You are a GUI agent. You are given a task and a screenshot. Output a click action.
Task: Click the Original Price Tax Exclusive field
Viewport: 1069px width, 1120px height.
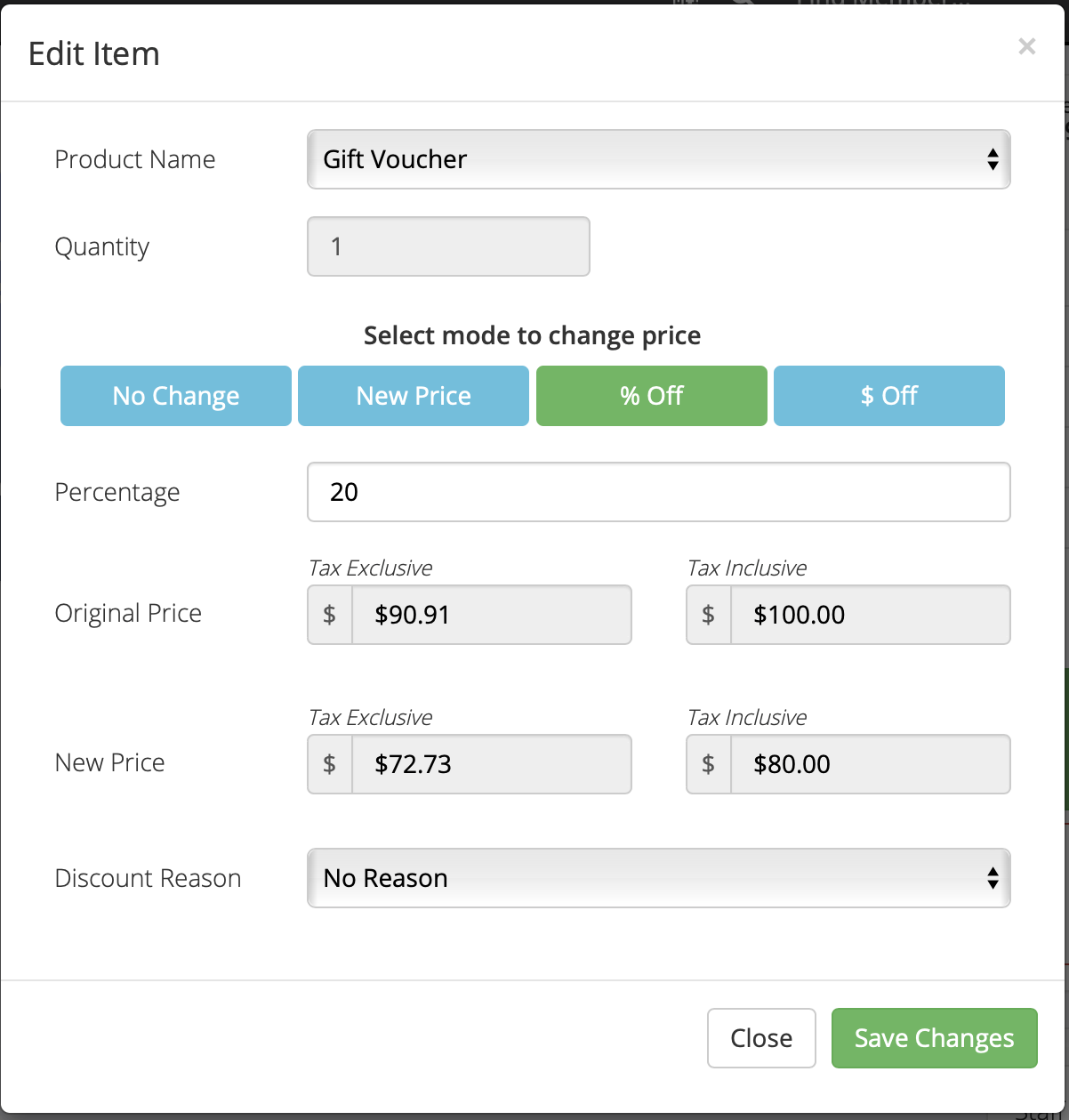click(x=491, y=615)
